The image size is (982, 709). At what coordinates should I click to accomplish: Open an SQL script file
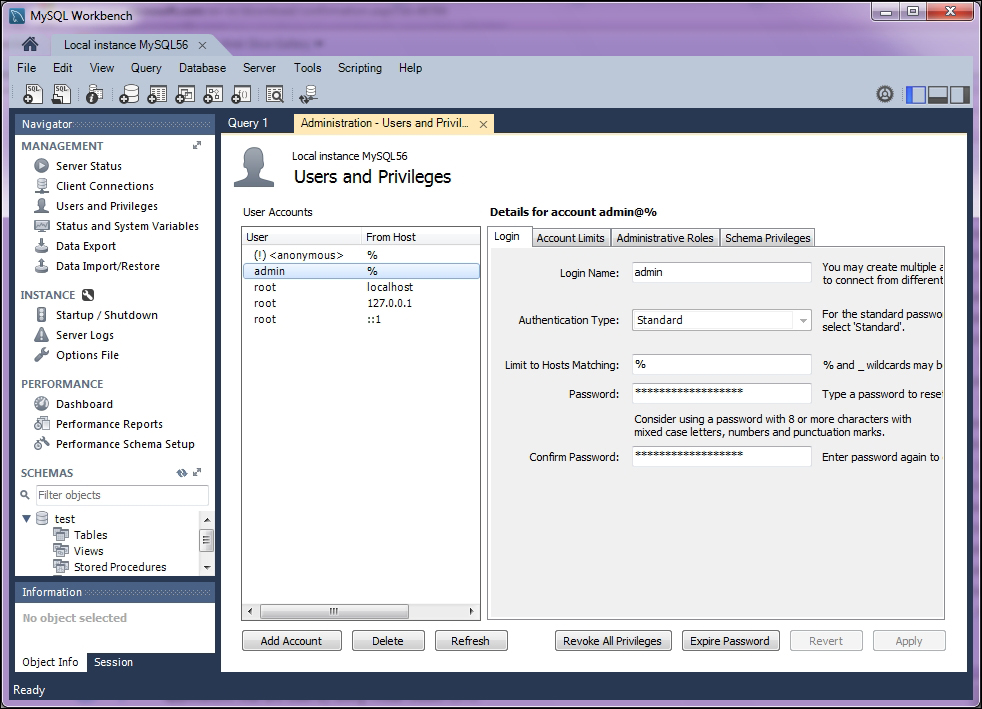pos(61,94)
